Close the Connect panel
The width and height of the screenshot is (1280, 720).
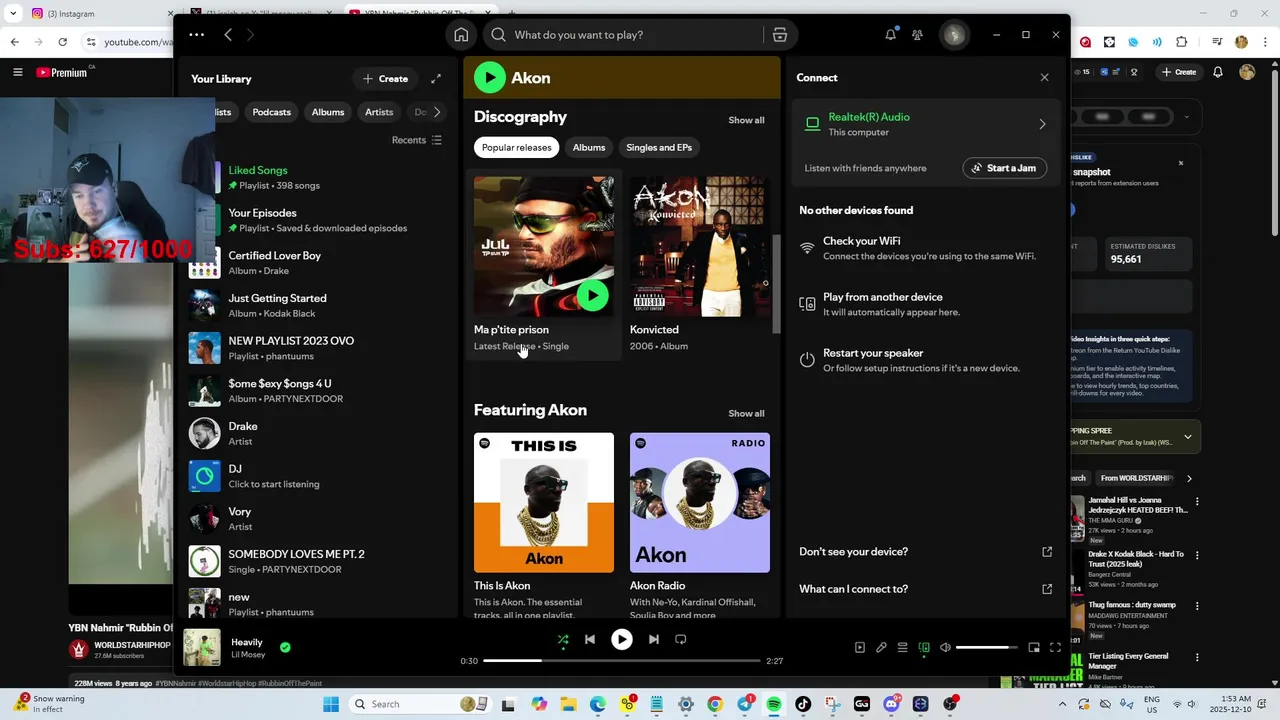1044,77
